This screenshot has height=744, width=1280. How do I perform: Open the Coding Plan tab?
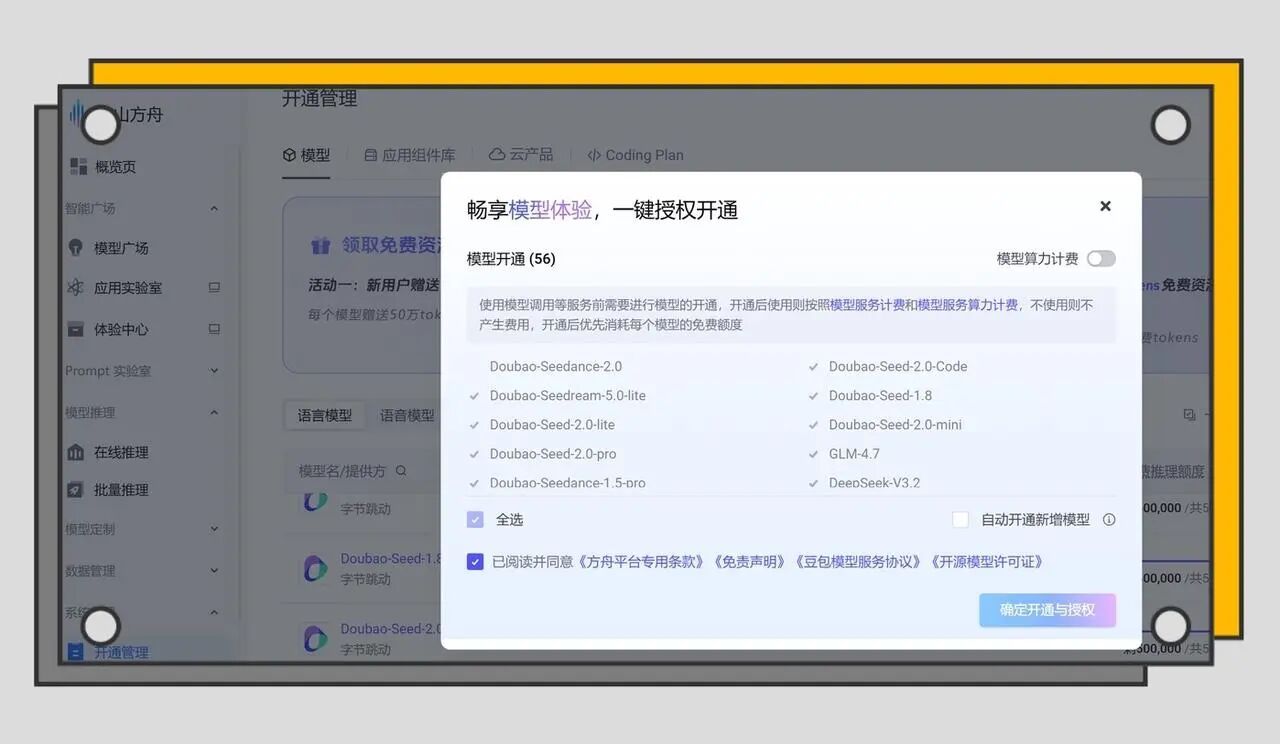(635, 155)
